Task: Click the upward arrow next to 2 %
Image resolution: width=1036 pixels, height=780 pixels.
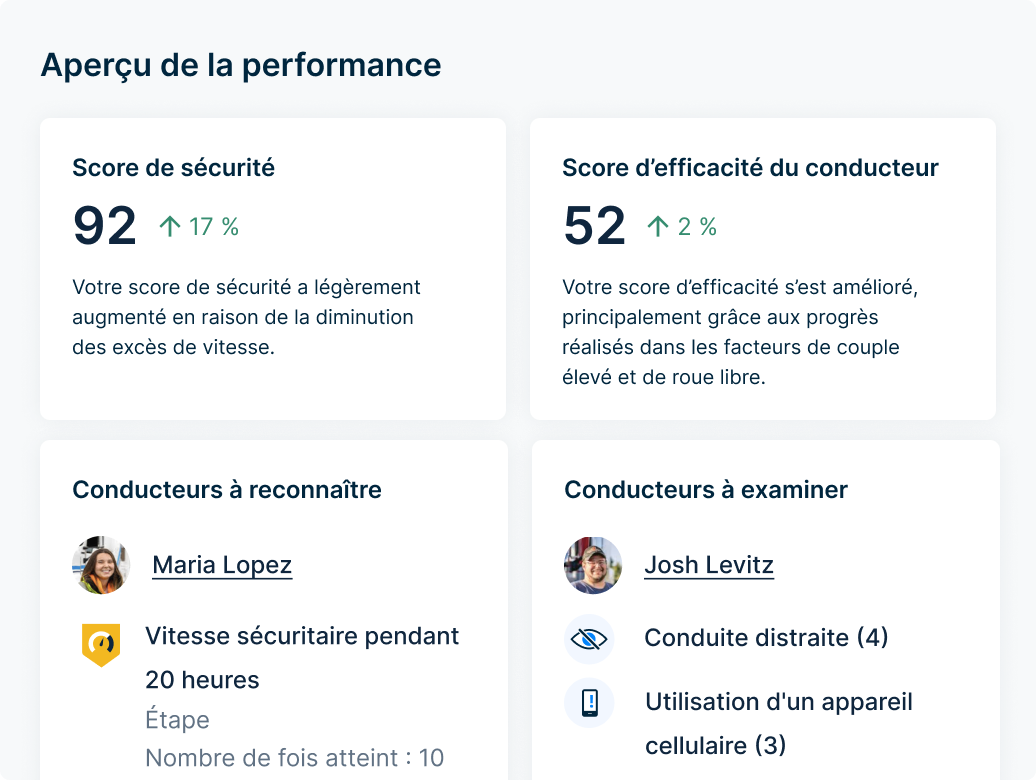Action: pos(657,226)
